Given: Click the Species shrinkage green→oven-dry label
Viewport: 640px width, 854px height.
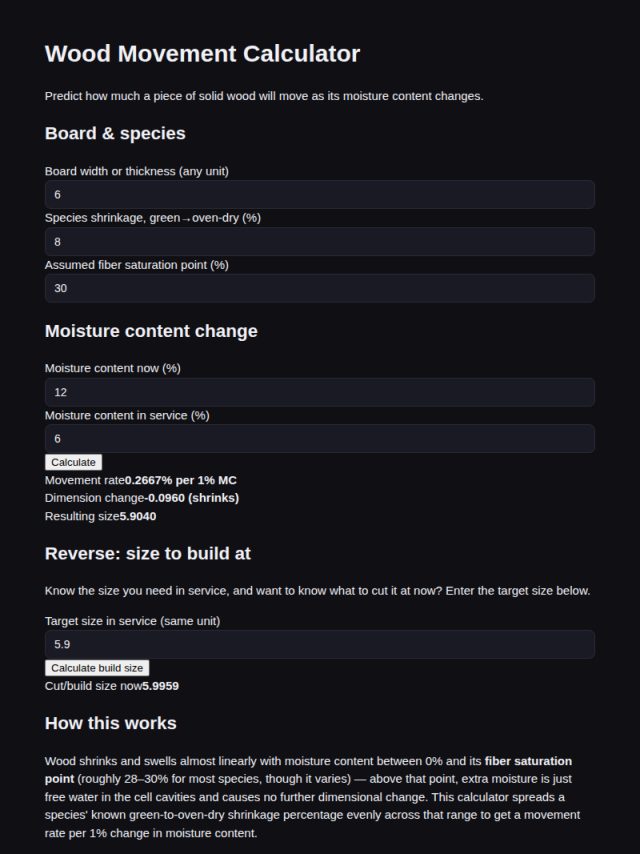Looking at the screenshot, I should coord(153,218).
